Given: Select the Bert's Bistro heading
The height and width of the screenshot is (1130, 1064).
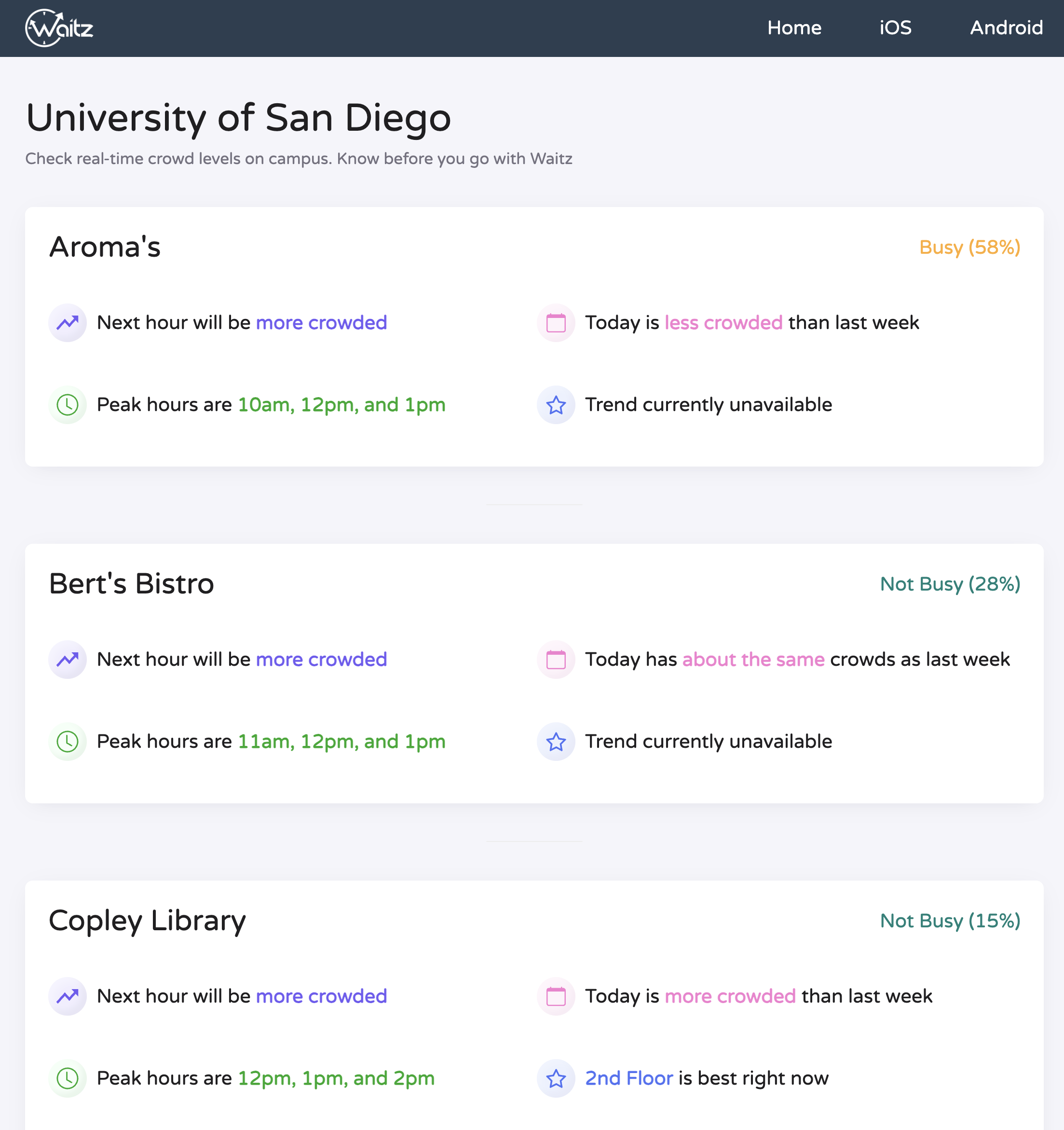Looking at the screenshot, I should pyautogui.click(x=131, y=583).
